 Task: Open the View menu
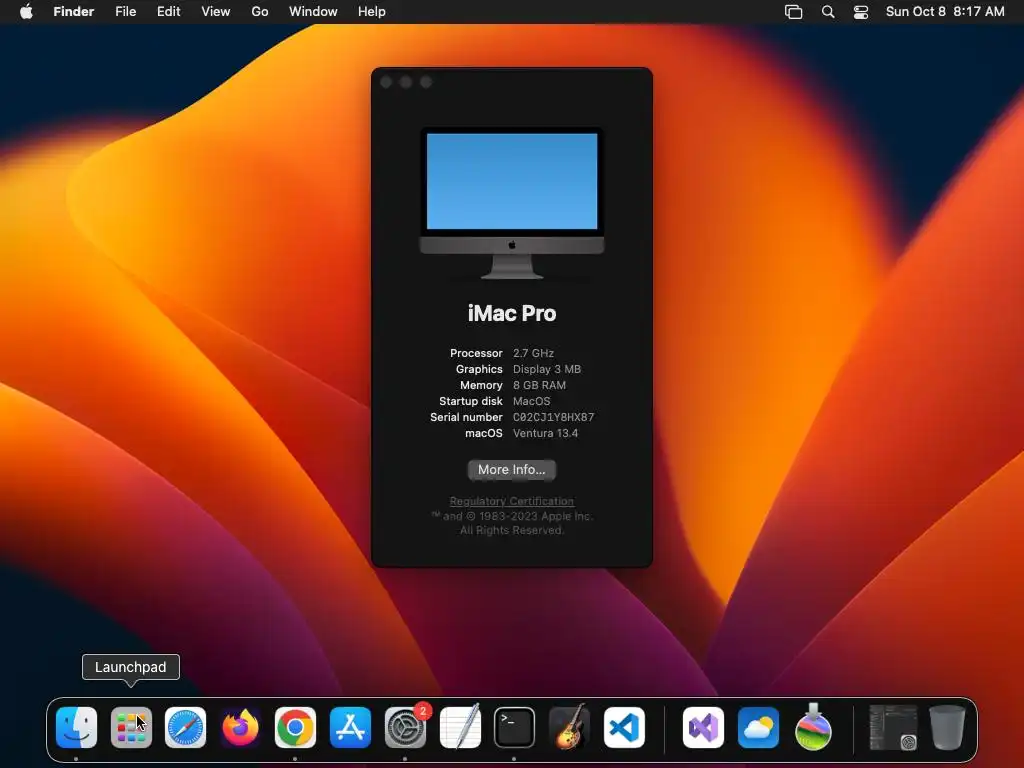[x=216, y=11]
